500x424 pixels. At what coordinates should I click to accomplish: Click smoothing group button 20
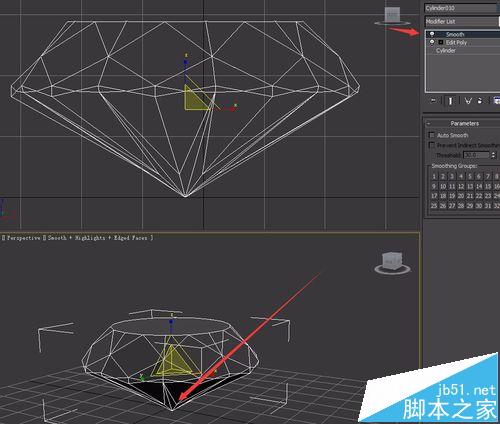[x=461, y=196]
